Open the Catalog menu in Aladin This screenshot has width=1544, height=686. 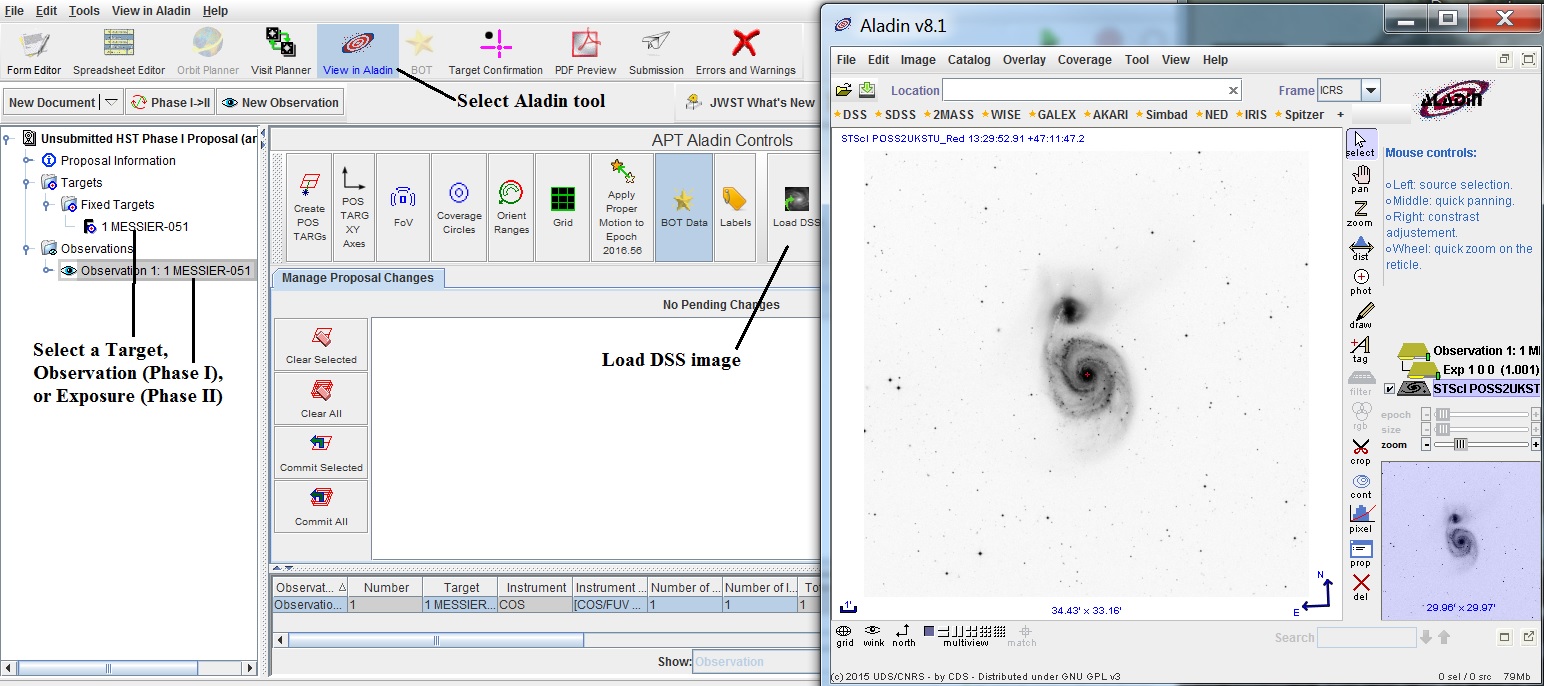(x=969, y=60)
